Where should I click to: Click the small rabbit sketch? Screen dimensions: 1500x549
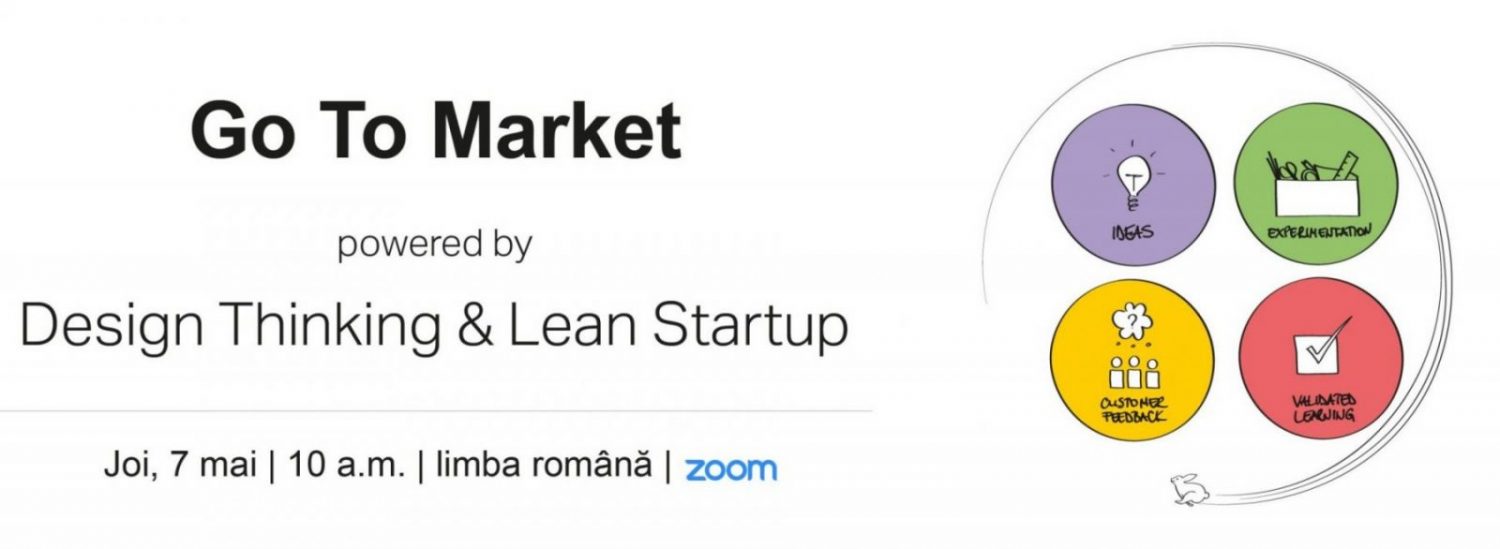tap(1192, 488)
